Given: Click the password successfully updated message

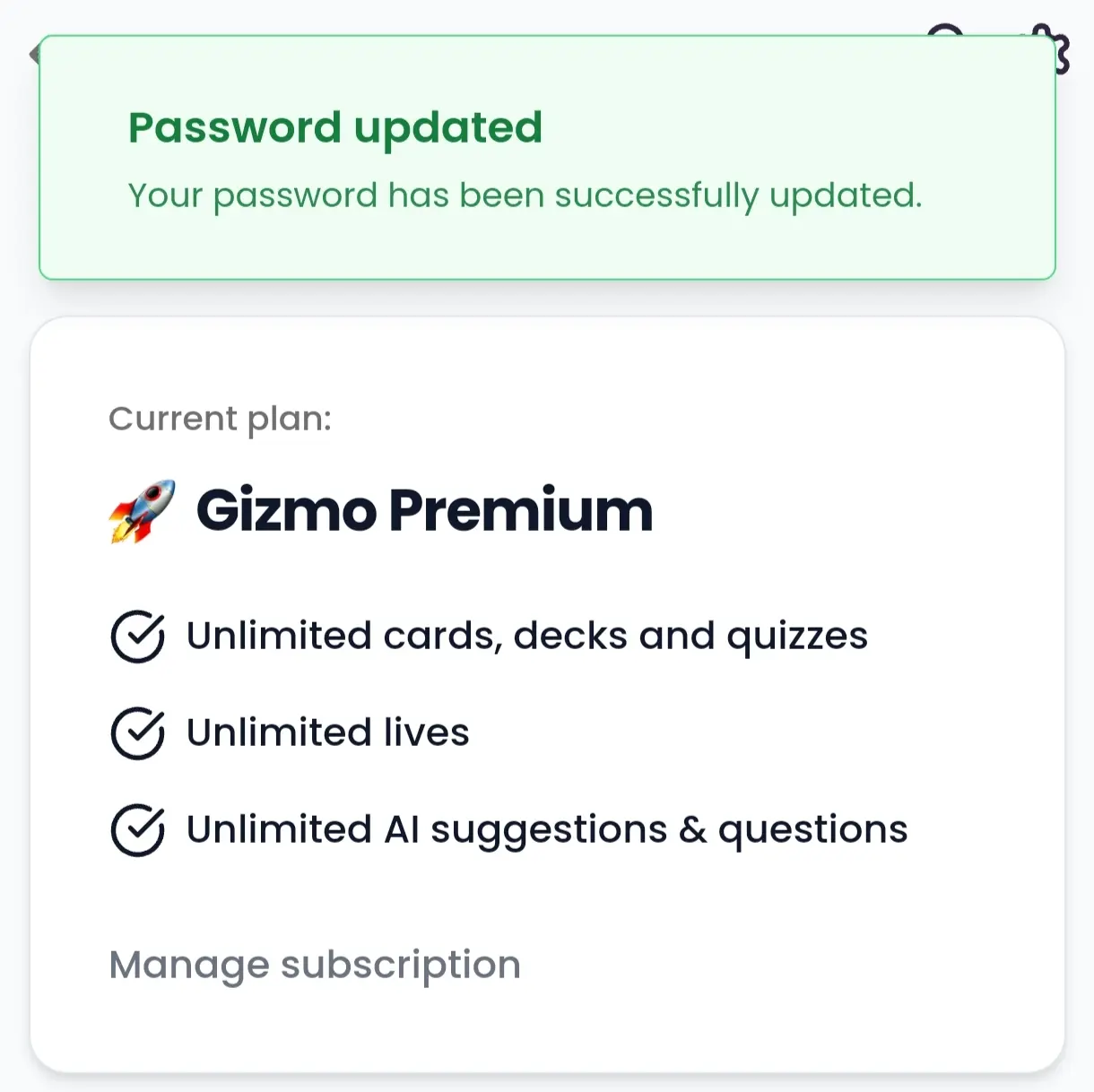Looking at the screenshot, I should tap(525, 195).
